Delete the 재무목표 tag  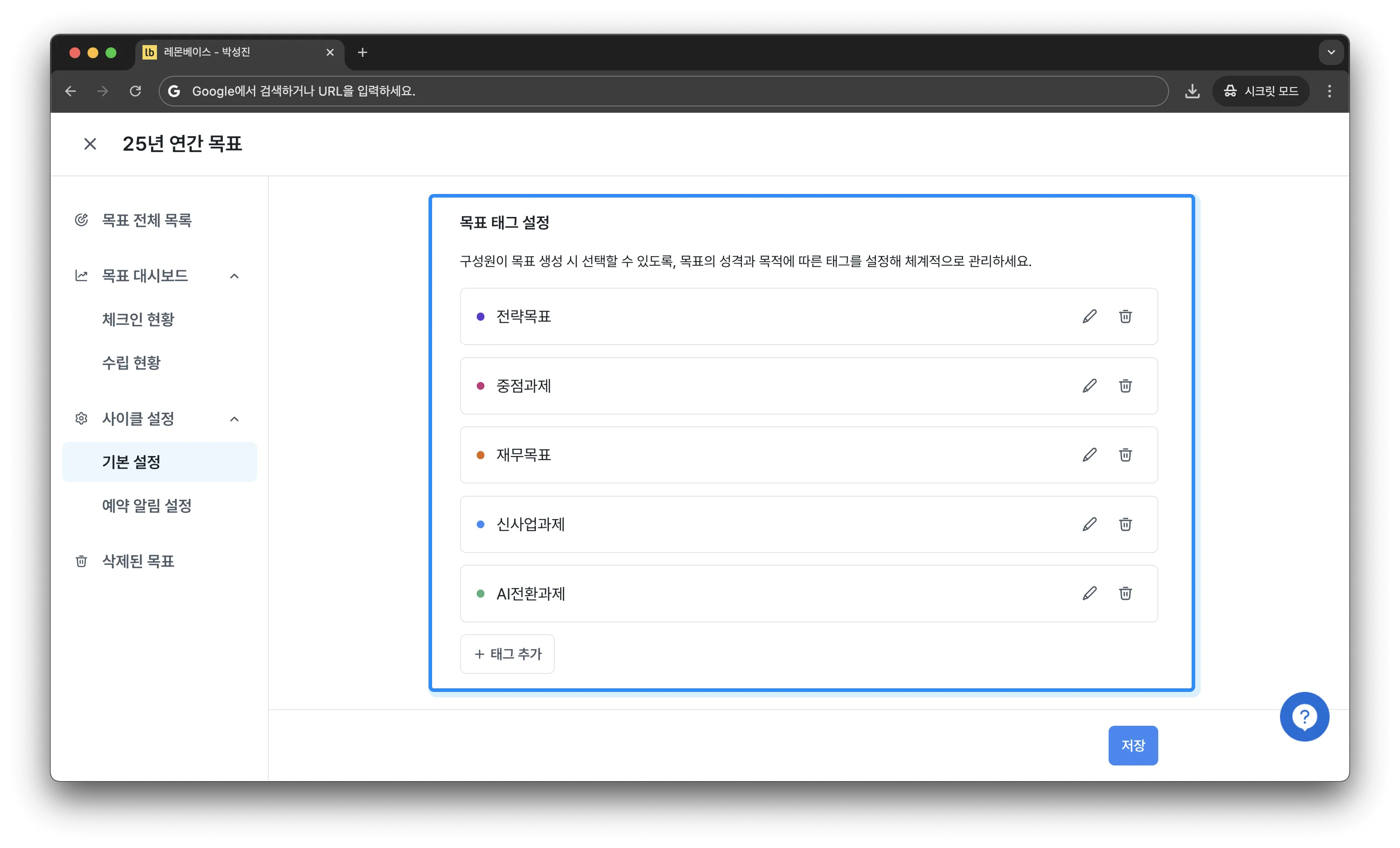pos(1125,455)
